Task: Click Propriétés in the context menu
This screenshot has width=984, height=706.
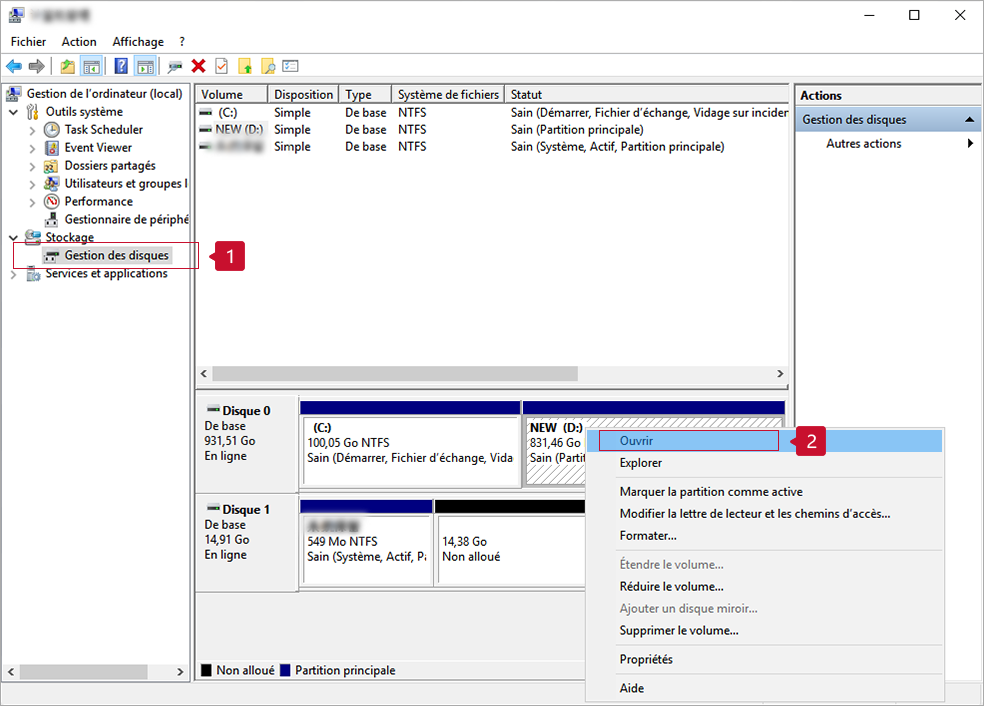Action: tap(646, 660)
